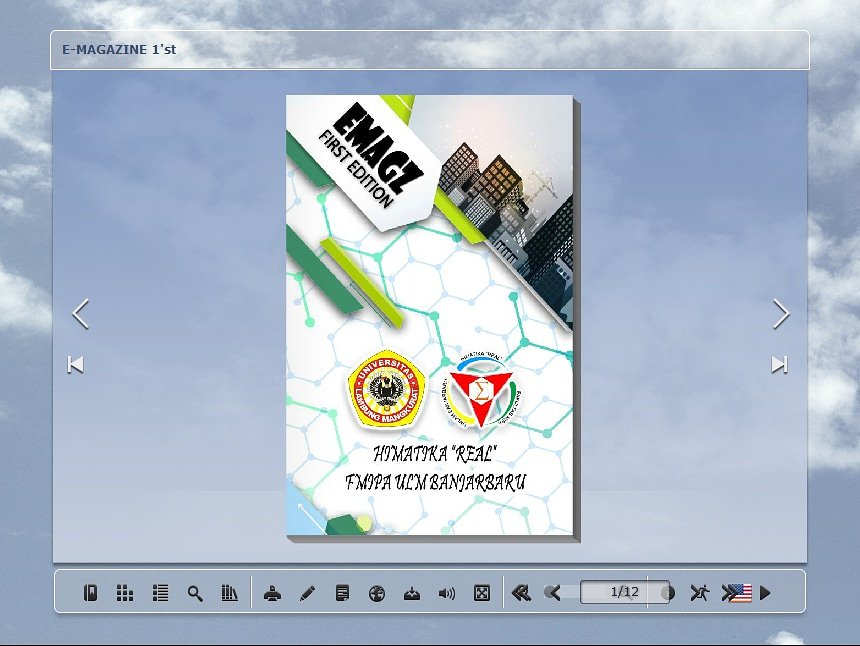Image resolution: width=860 pixels, height=646 pixels.
Task: Jump to the first page side arrow
Action: pos(76,364)
